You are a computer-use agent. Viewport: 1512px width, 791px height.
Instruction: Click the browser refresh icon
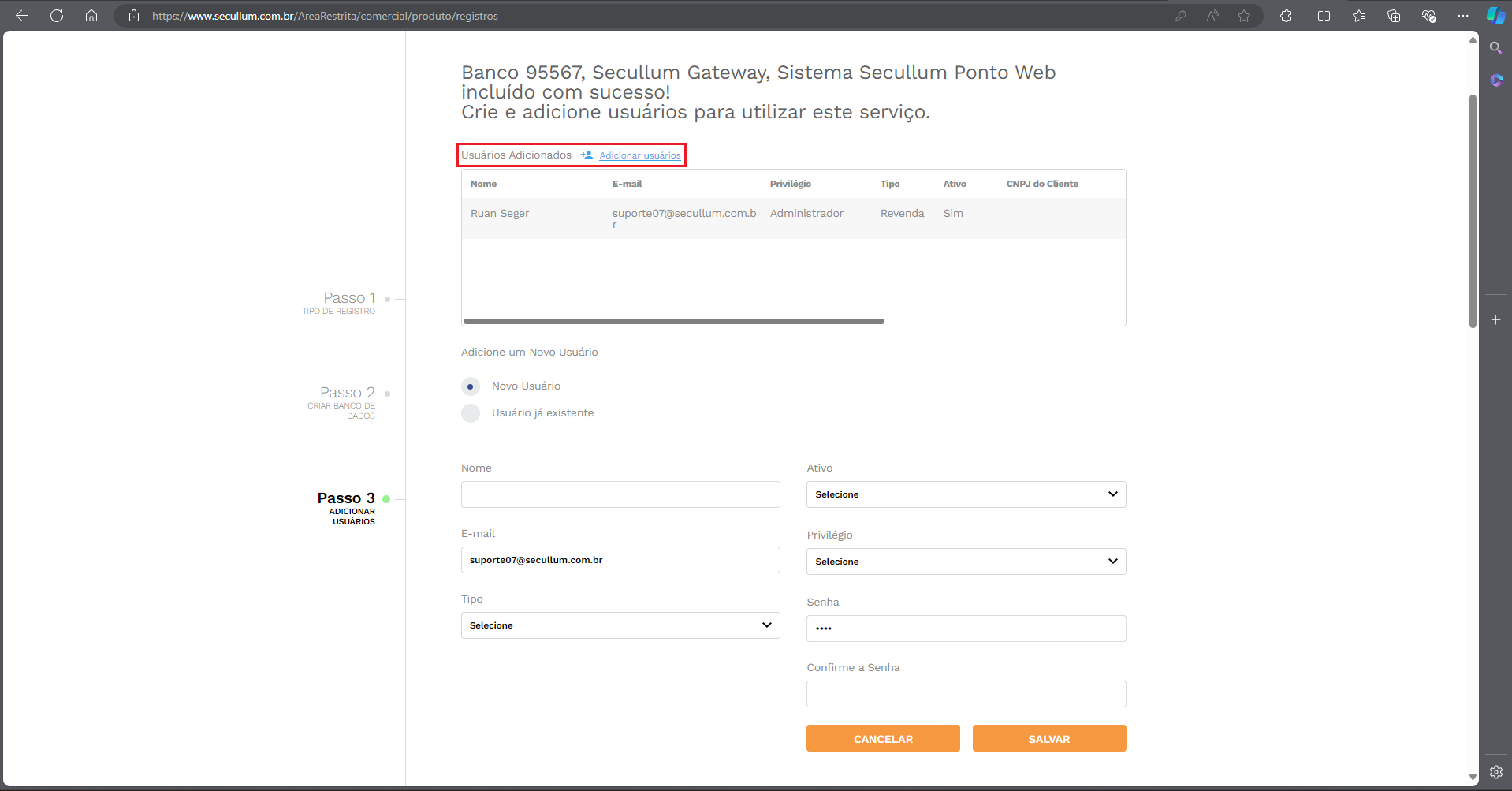point(57,16)
